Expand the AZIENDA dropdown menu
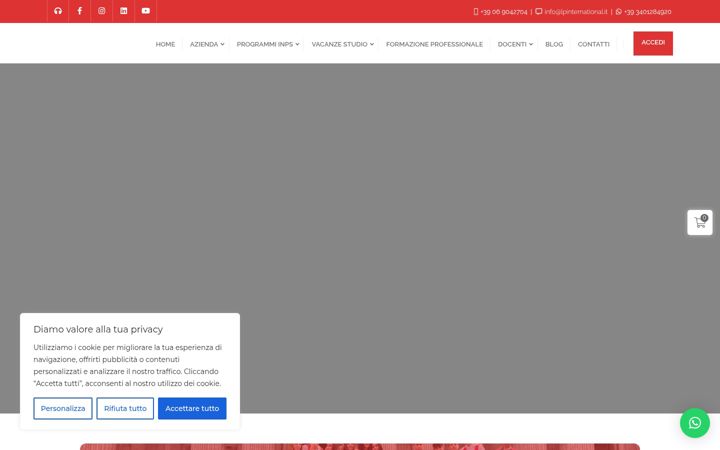This screenshot has height=450, width=720. tap(207, 44)
